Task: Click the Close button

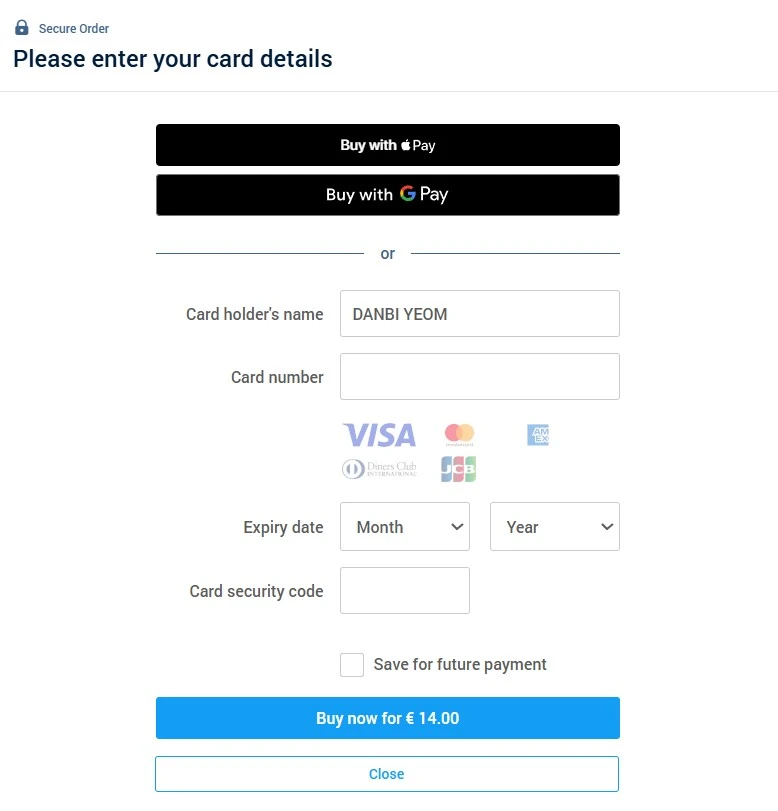Action: [387, 774]
